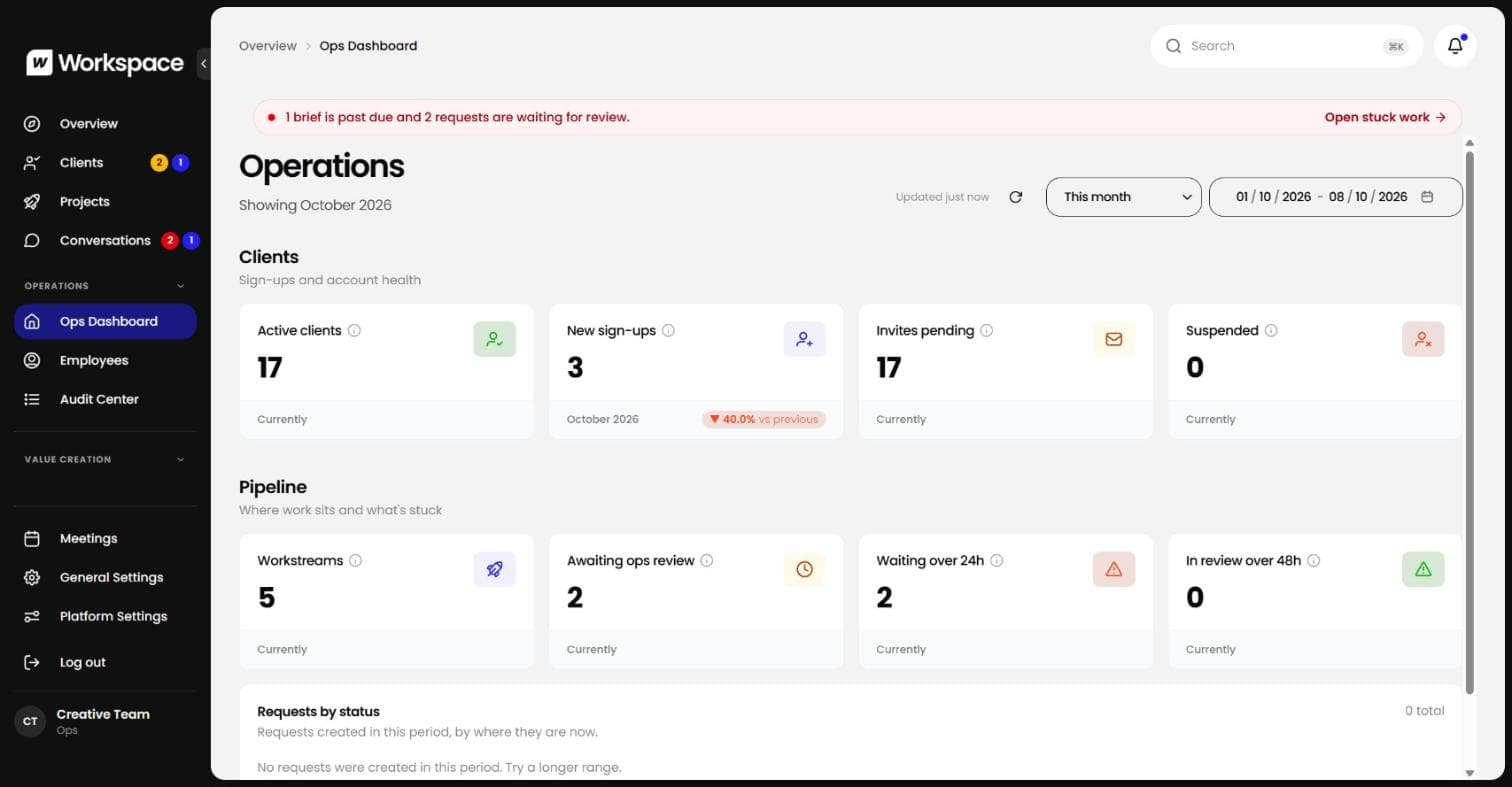Click the clock icon on Awaiting ops review card

[804, 569]
